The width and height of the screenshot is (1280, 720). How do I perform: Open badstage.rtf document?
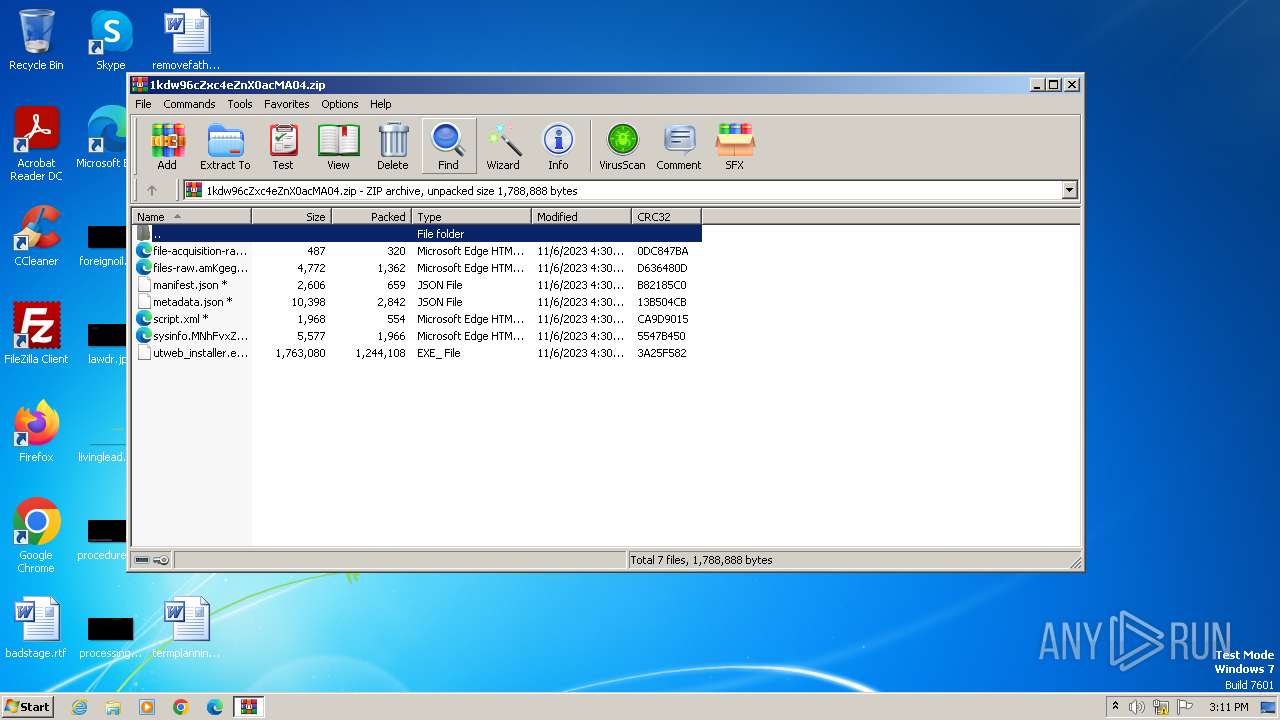36,628
